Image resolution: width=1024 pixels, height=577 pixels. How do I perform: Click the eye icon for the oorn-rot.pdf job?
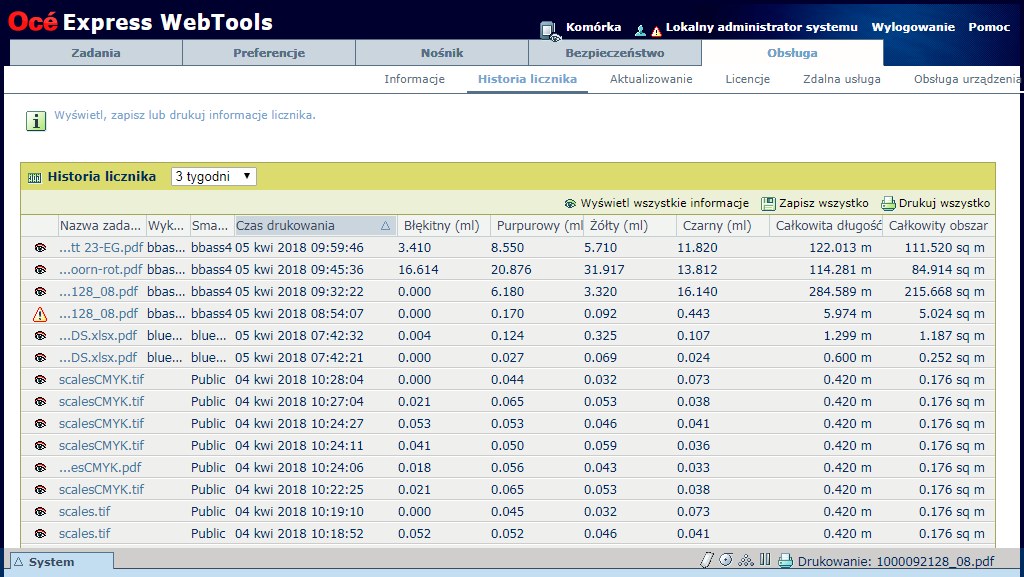coord(40,270)
